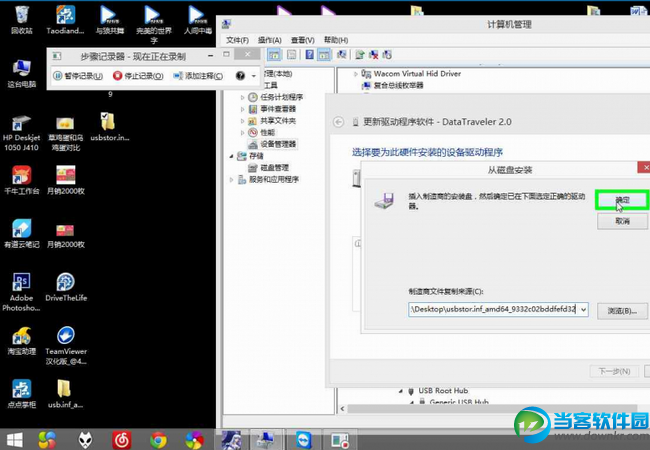Screen dimensions: 650x450
Task: Click the 确定 button in install-from-disk dialog
Action: point(622,200)
